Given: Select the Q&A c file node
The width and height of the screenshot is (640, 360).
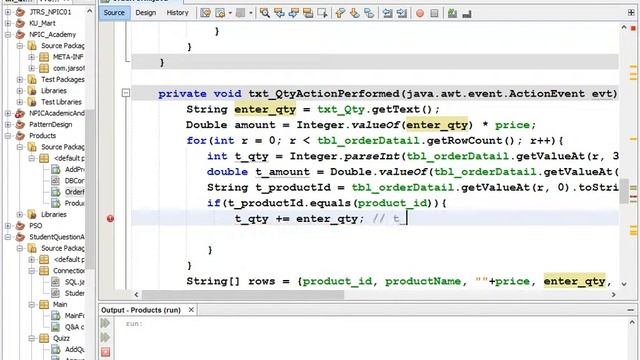Looking at the screenshot, I should pos(74,327).
